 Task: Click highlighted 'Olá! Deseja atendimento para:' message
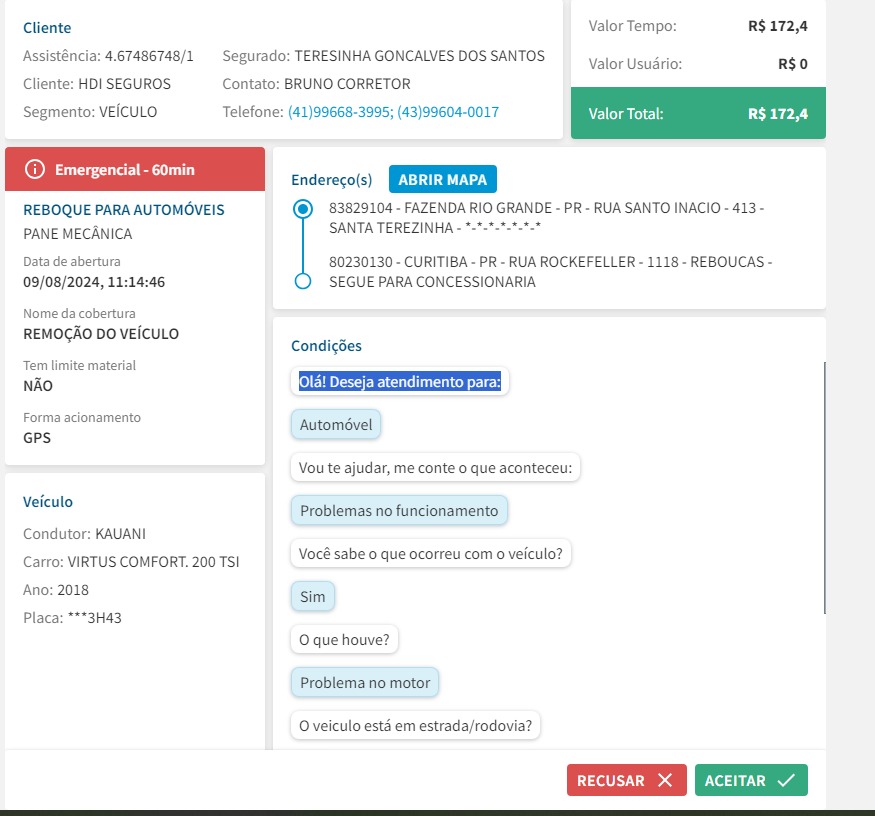(x=400, y=382)
